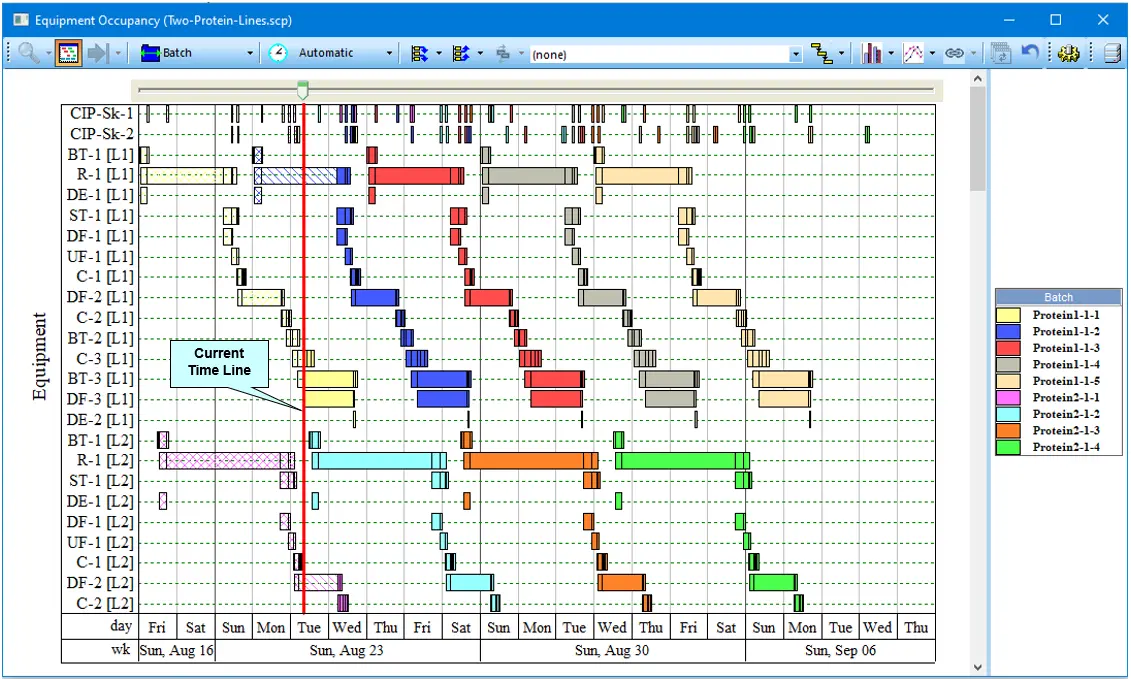Expand the Gantt chart icon dropdown

(x=842, y=53)
